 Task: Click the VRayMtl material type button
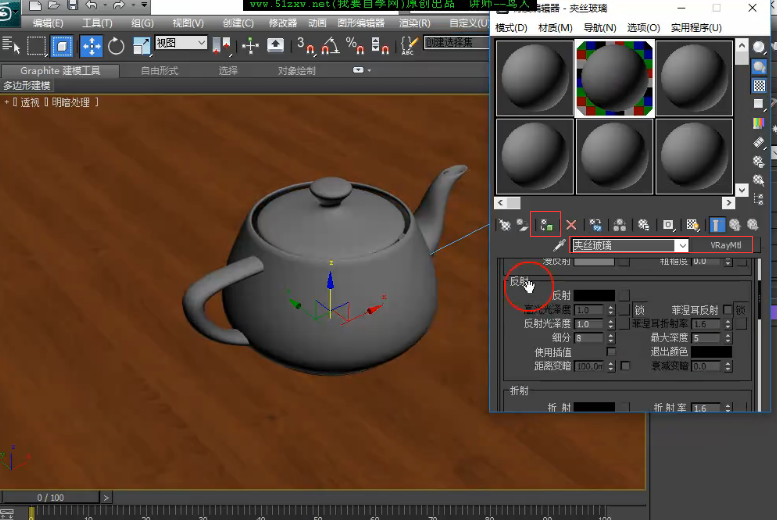tap(727, 245)
